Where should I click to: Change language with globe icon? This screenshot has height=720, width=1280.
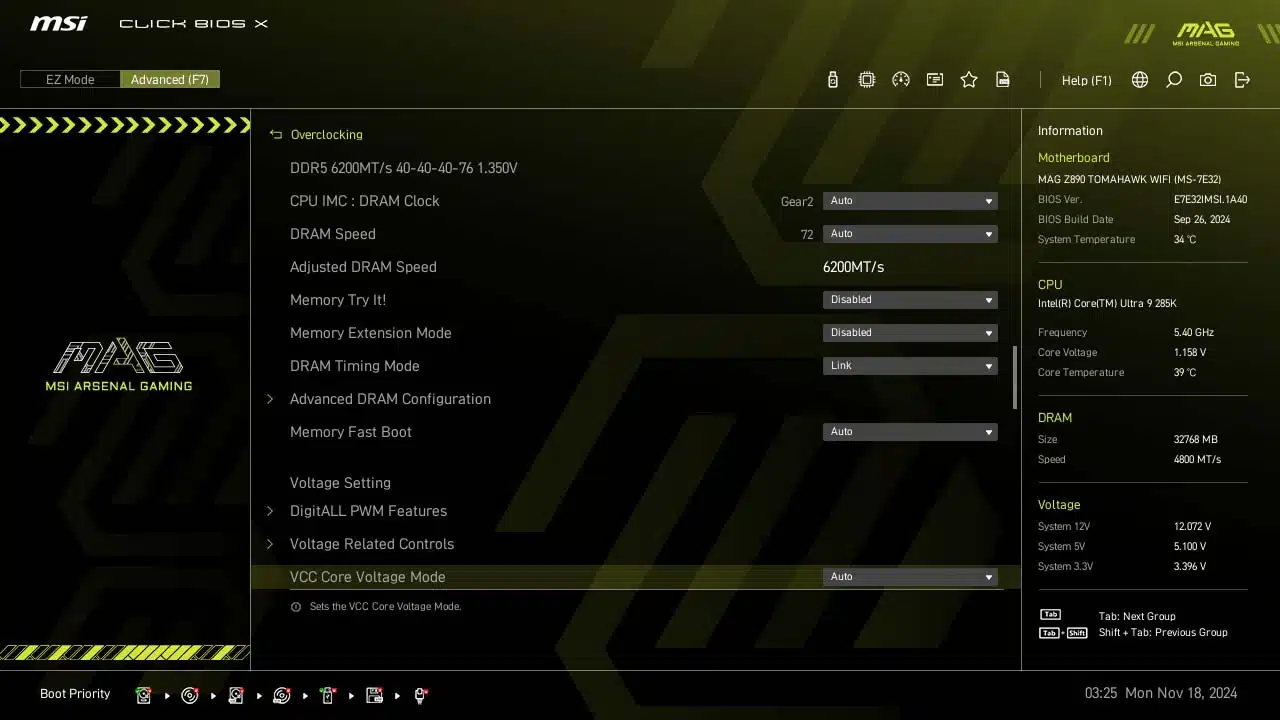[x=1140, y=80]
